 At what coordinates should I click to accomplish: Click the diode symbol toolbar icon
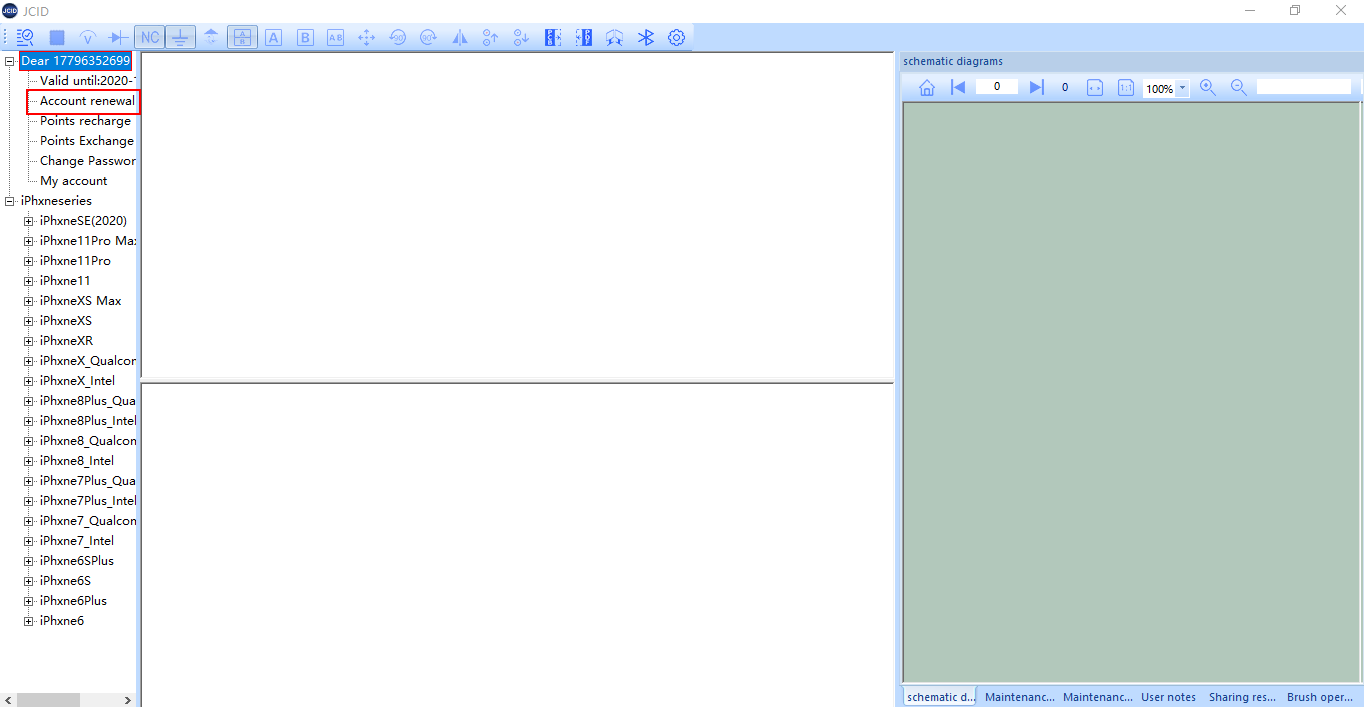(x=118, y=38)
